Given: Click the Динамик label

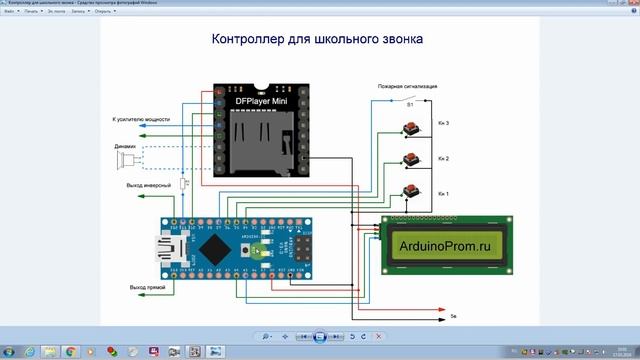Looking at the screenshot, I should tap(125, 146).
